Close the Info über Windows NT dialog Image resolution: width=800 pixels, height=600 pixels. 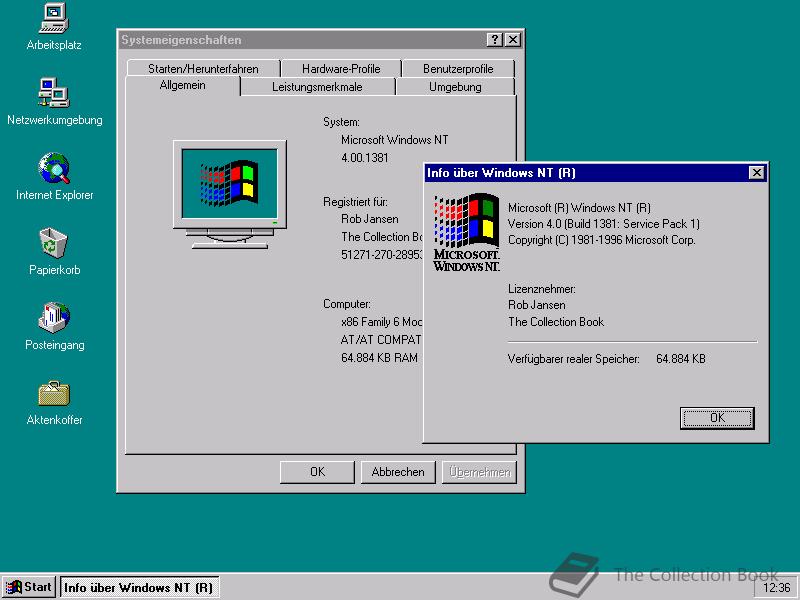pos(757,173)
